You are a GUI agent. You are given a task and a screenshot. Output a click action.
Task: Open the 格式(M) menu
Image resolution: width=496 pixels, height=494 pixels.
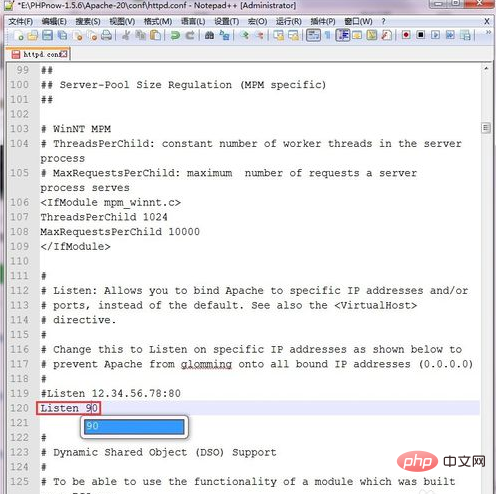pyautogui.click(x=158, y=22)
